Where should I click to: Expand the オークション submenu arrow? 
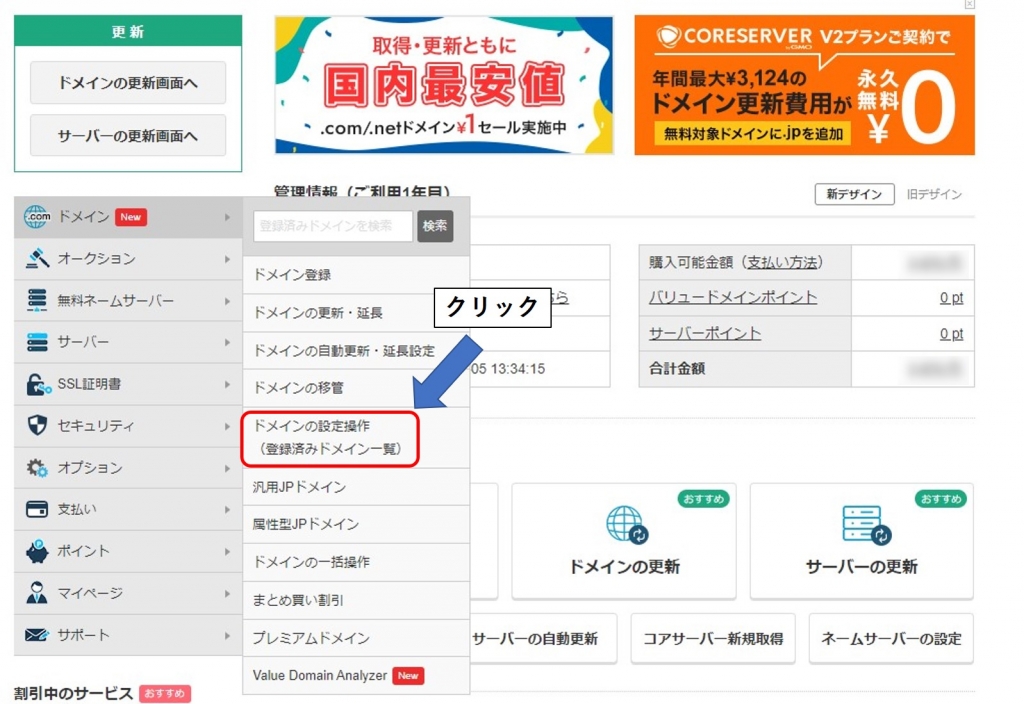(227, 259)
